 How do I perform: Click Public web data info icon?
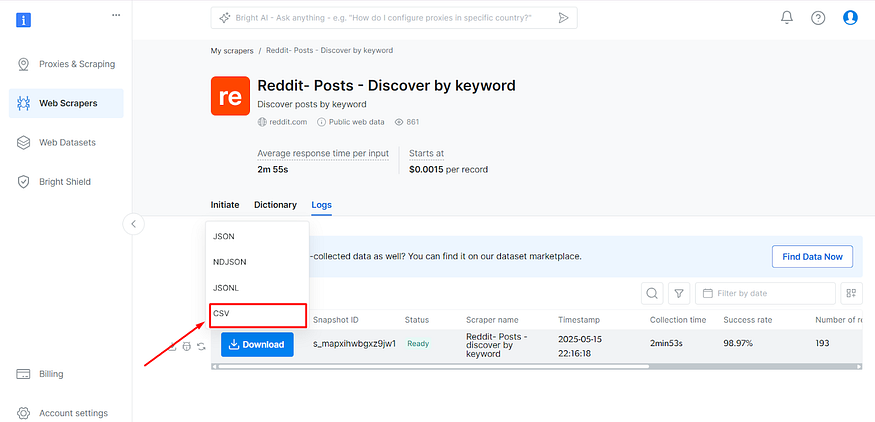321,122
